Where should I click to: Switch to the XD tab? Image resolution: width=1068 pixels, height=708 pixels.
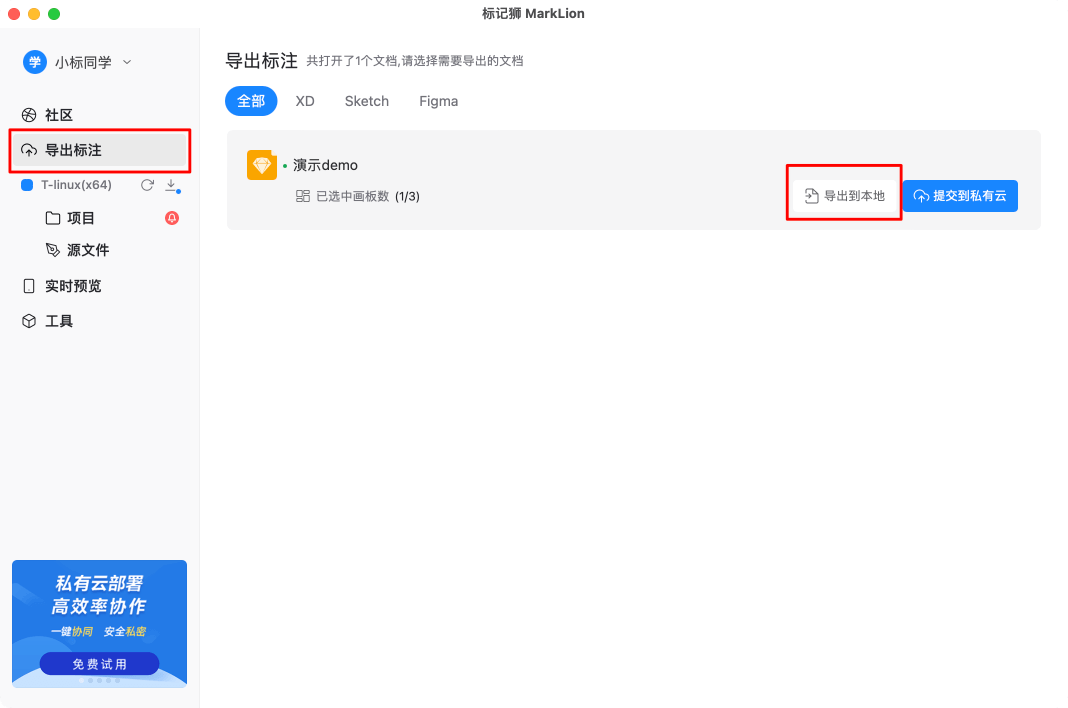coord(304,101)
